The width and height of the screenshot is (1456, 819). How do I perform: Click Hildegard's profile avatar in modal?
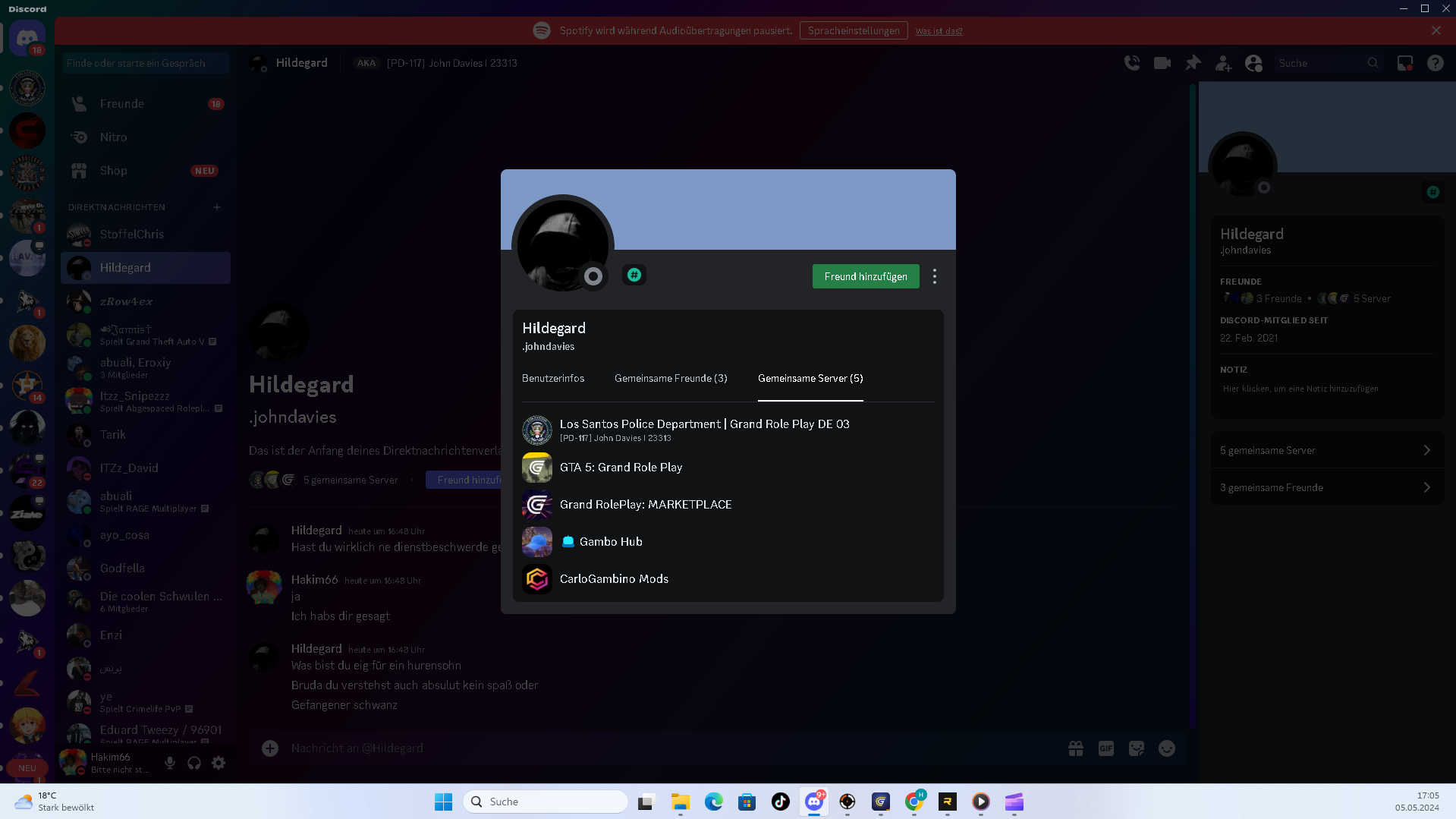pyautogui.click(x=562, y=244)
